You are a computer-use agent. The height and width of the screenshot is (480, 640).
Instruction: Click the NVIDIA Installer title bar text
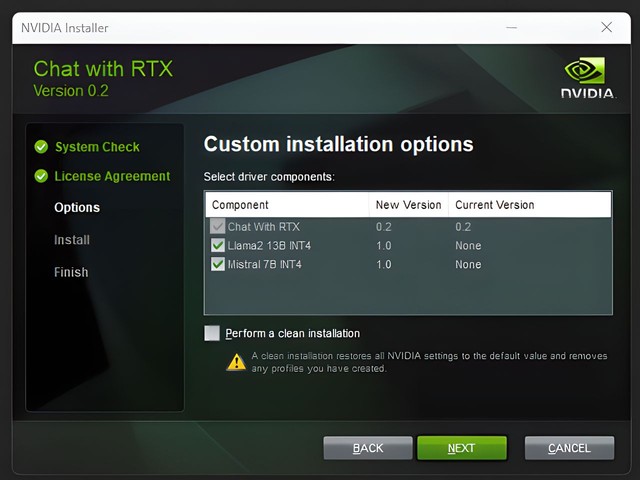pos(64,28)
